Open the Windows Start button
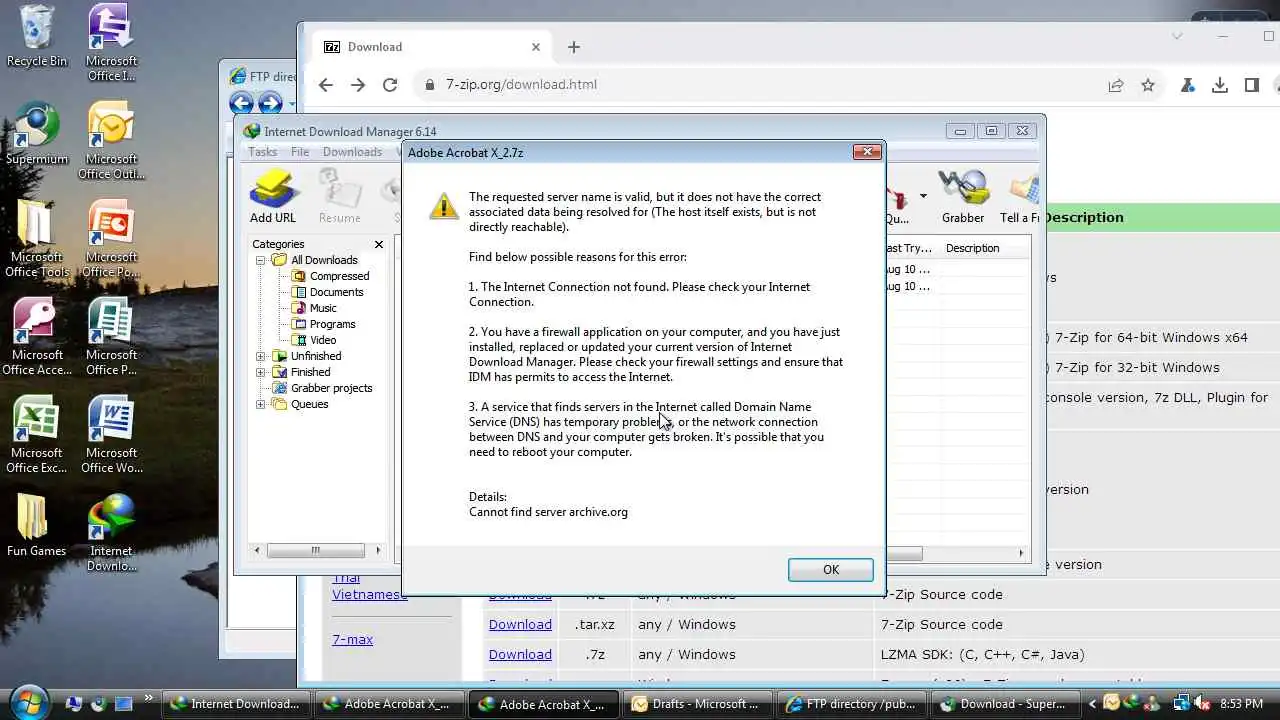Image resolution: width=1280 pixels, height=720 pixels. [x=28, y=701]
